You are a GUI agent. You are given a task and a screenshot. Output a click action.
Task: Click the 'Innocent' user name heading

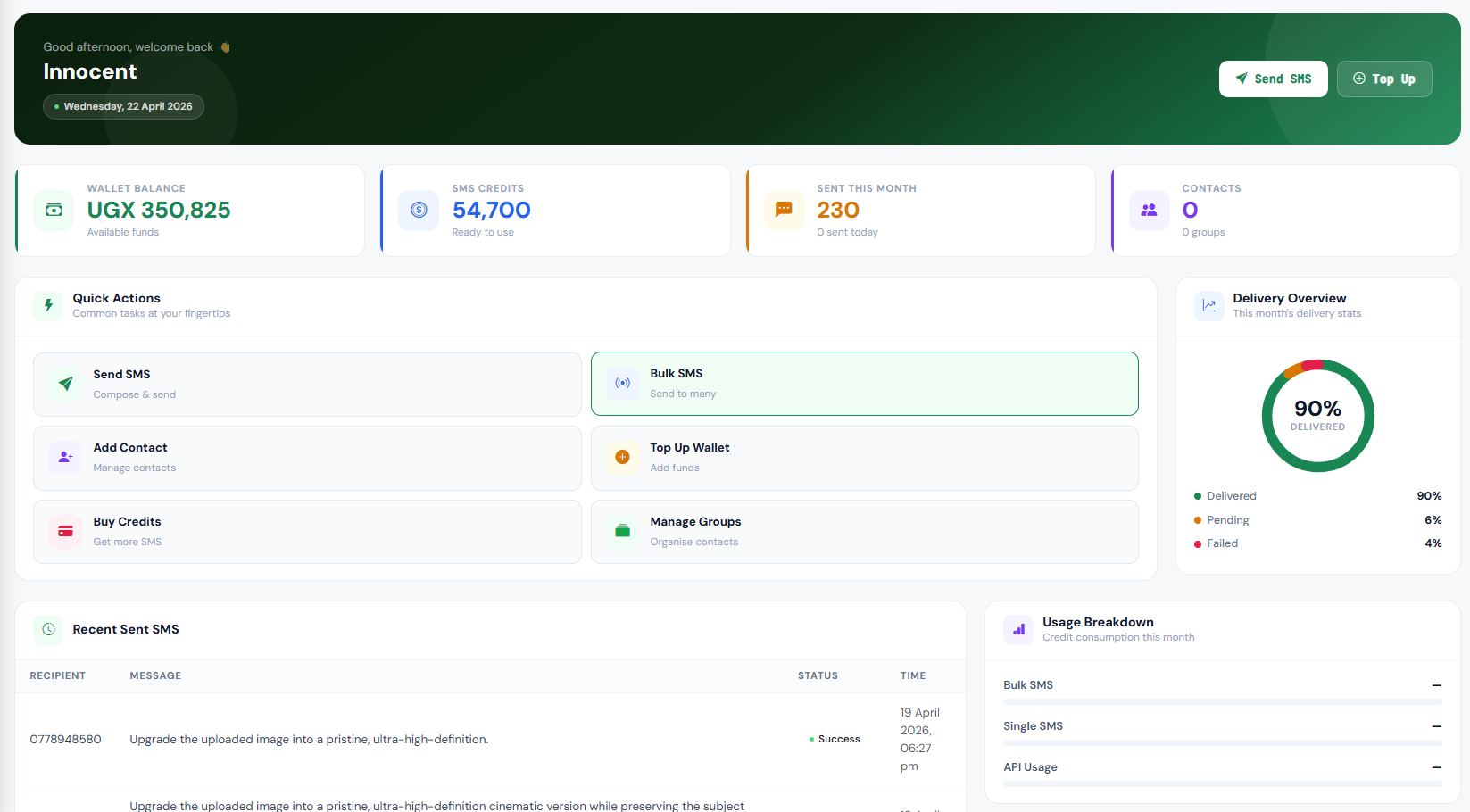pos(90,71)
